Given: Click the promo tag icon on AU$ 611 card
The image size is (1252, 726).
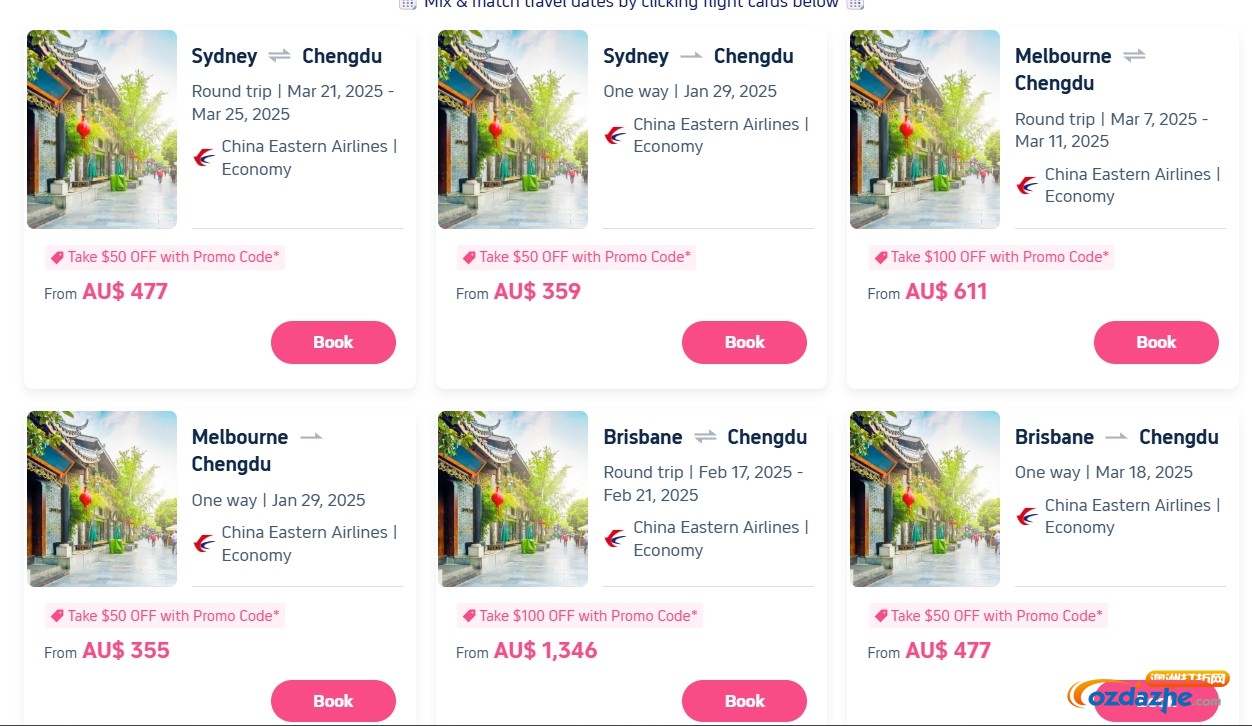Looking at the screenshot, I should pos(880,257).
